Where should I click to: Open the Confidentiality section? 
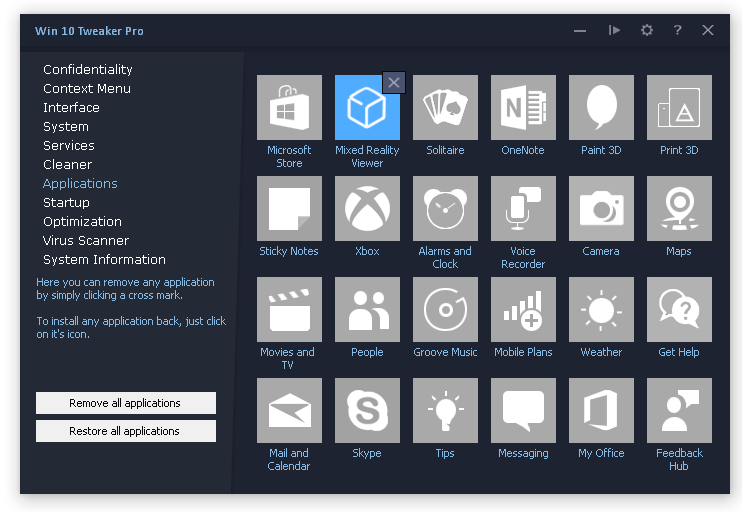(x=88, y=70)
